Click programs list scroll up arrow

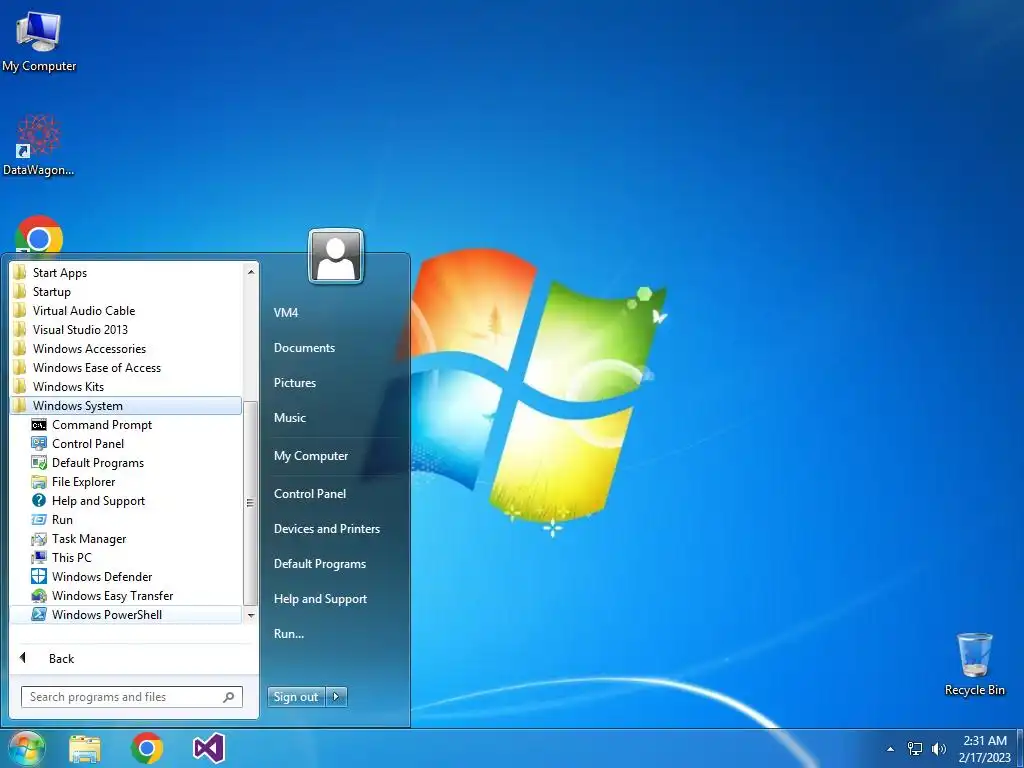[x=251, y=272]
